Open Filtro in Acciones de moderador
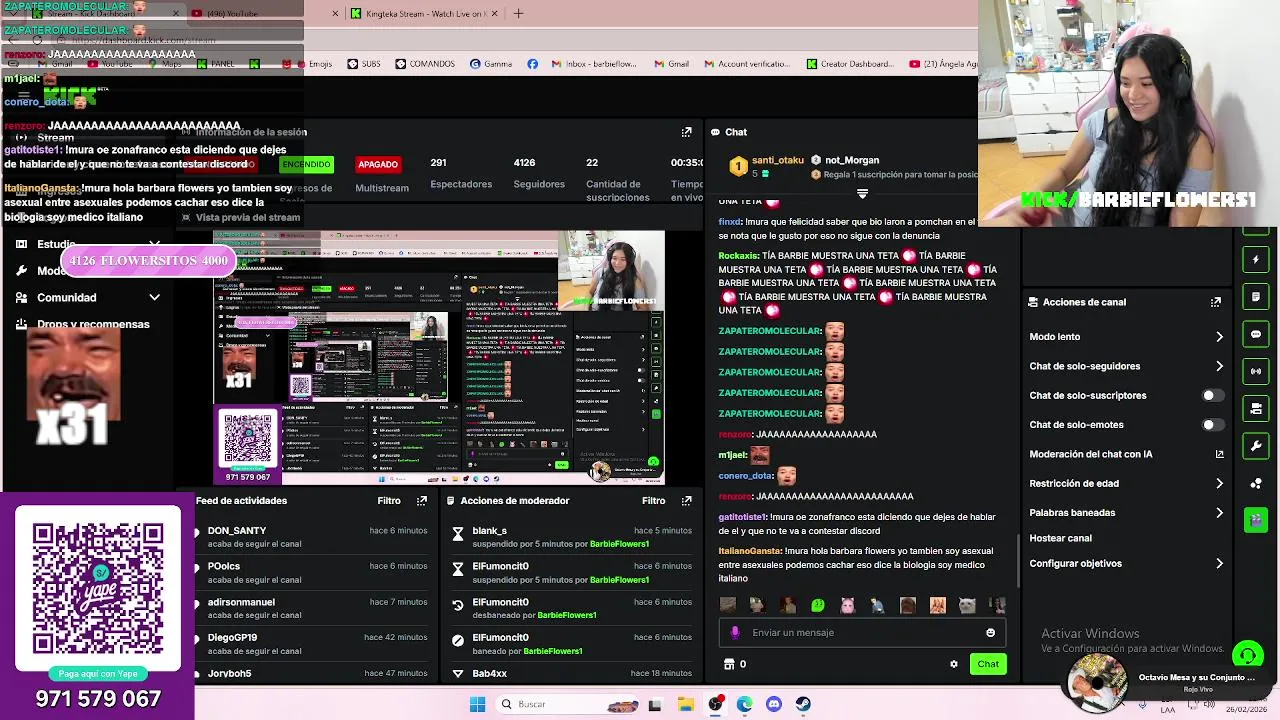This screenshot has width=1280, height=720. coord(653,501)
